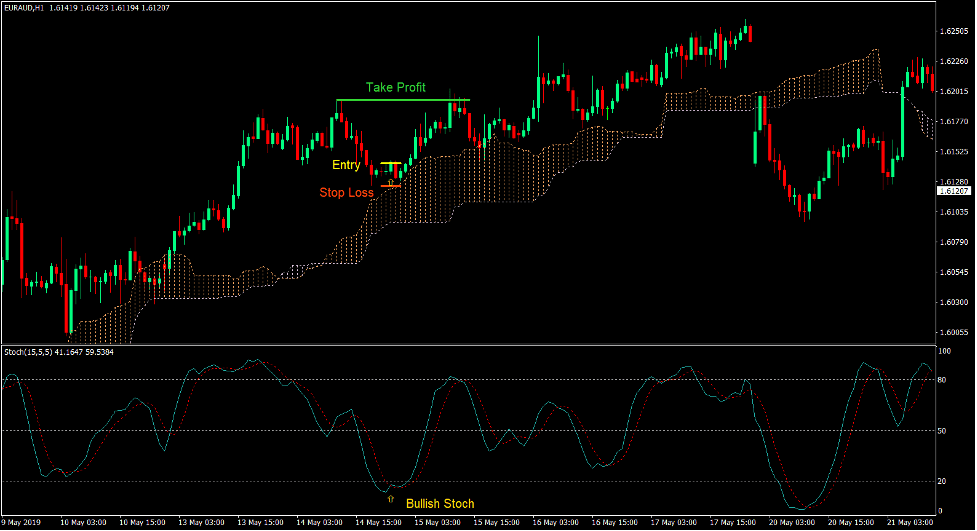The height and width of the screenshot is (531, 977).
Task: Click the 15 May 03:00 time label
Action: [437, 522]
